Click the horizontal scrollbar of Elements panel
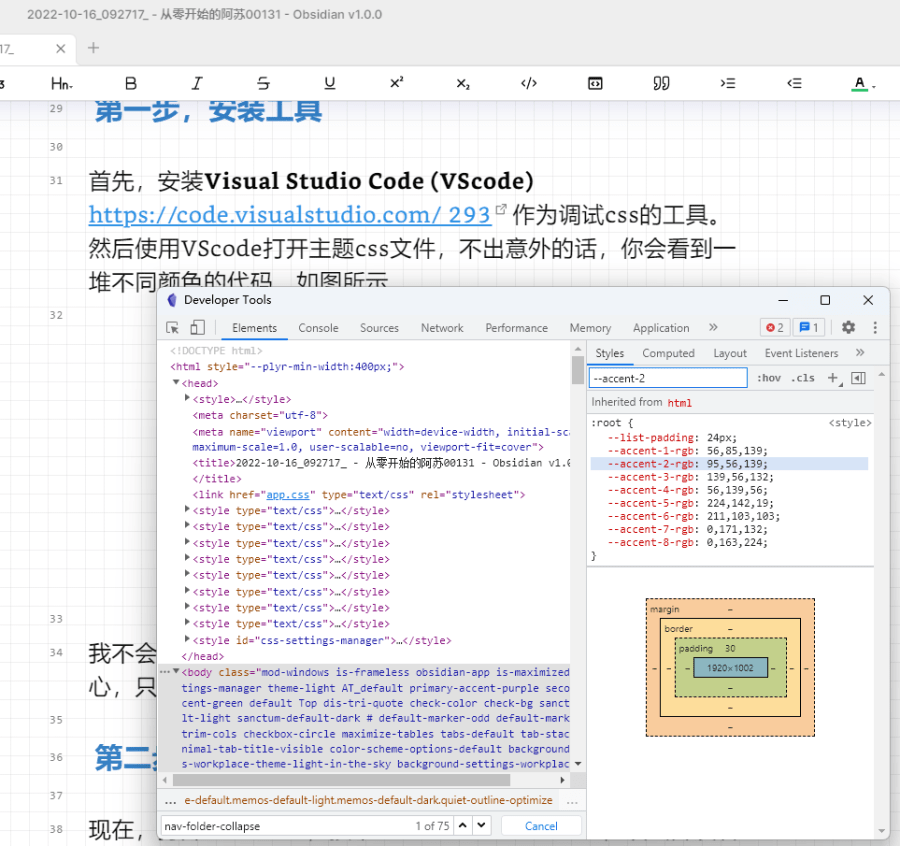Viewport: 900px width, 846px height. point(342,780)
